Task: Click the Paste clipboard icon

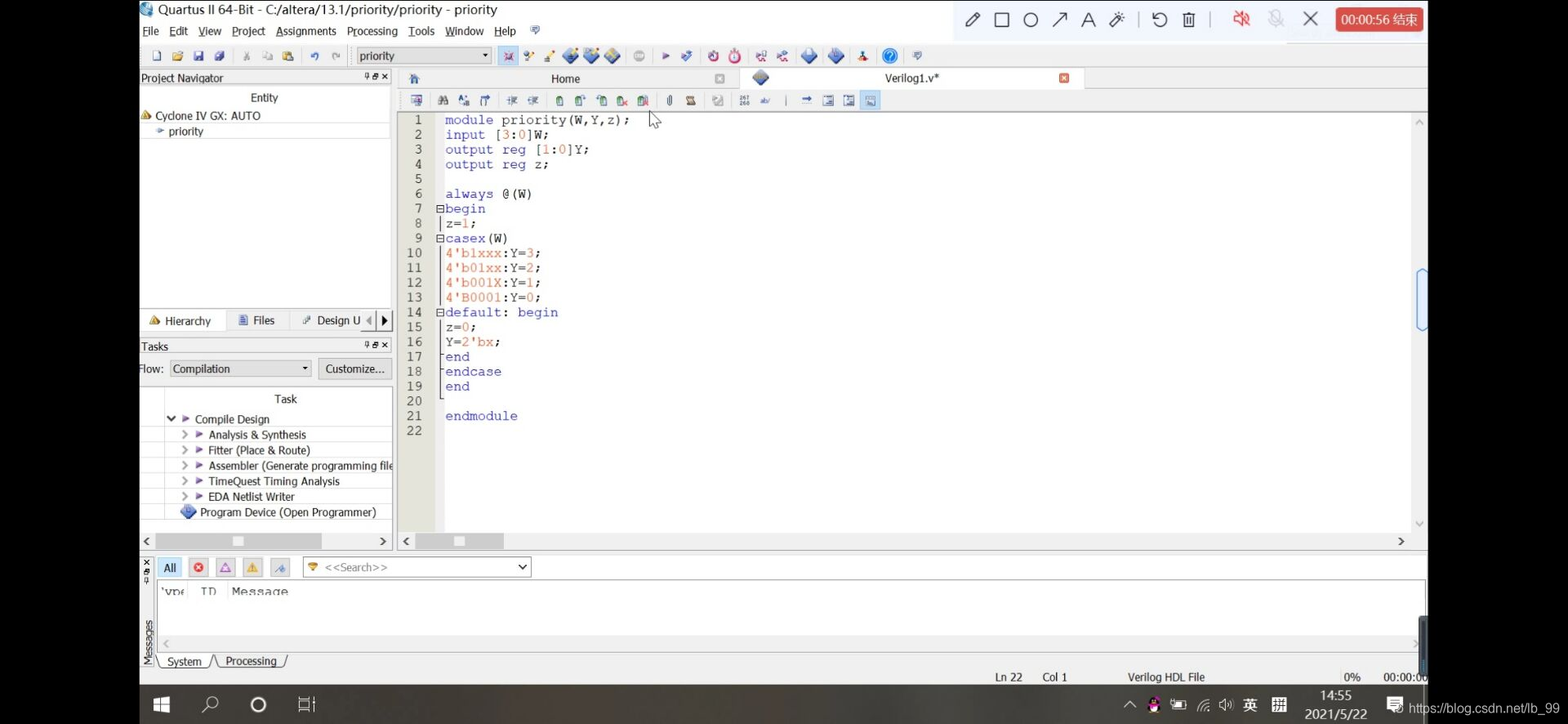Action: (x=287, y=56)
